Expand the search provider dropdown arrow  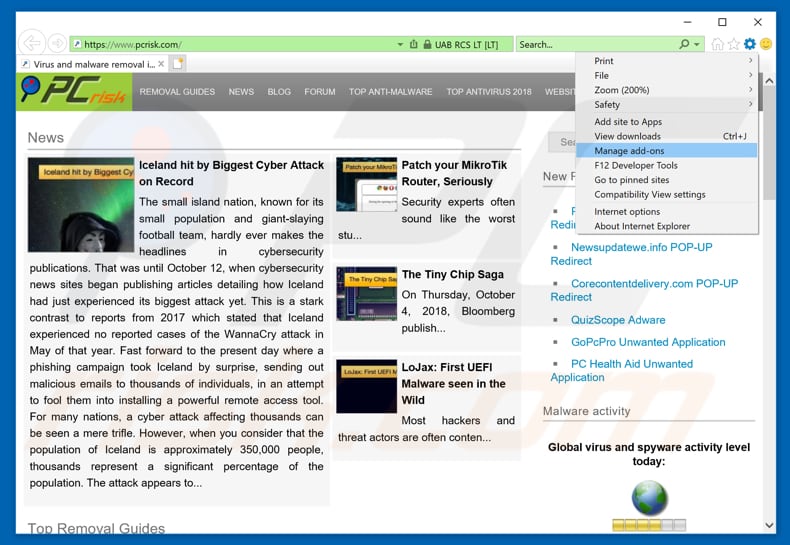697,44
